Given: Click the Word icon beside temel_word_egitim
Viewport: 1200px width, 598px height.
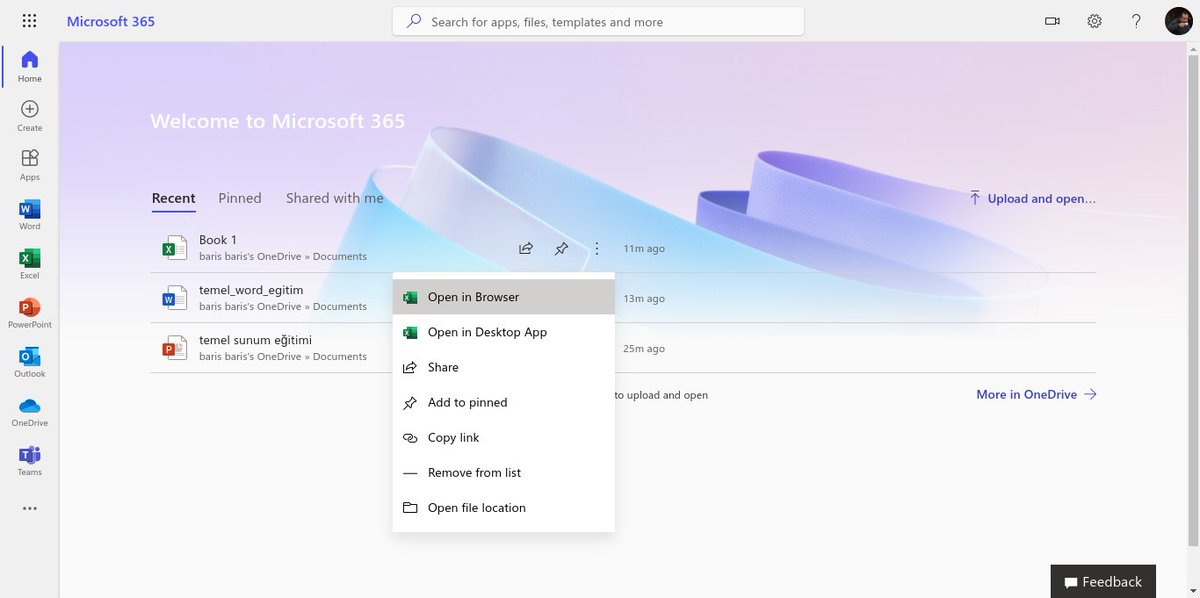Looking at the screenshot, I should coord(174,298).
